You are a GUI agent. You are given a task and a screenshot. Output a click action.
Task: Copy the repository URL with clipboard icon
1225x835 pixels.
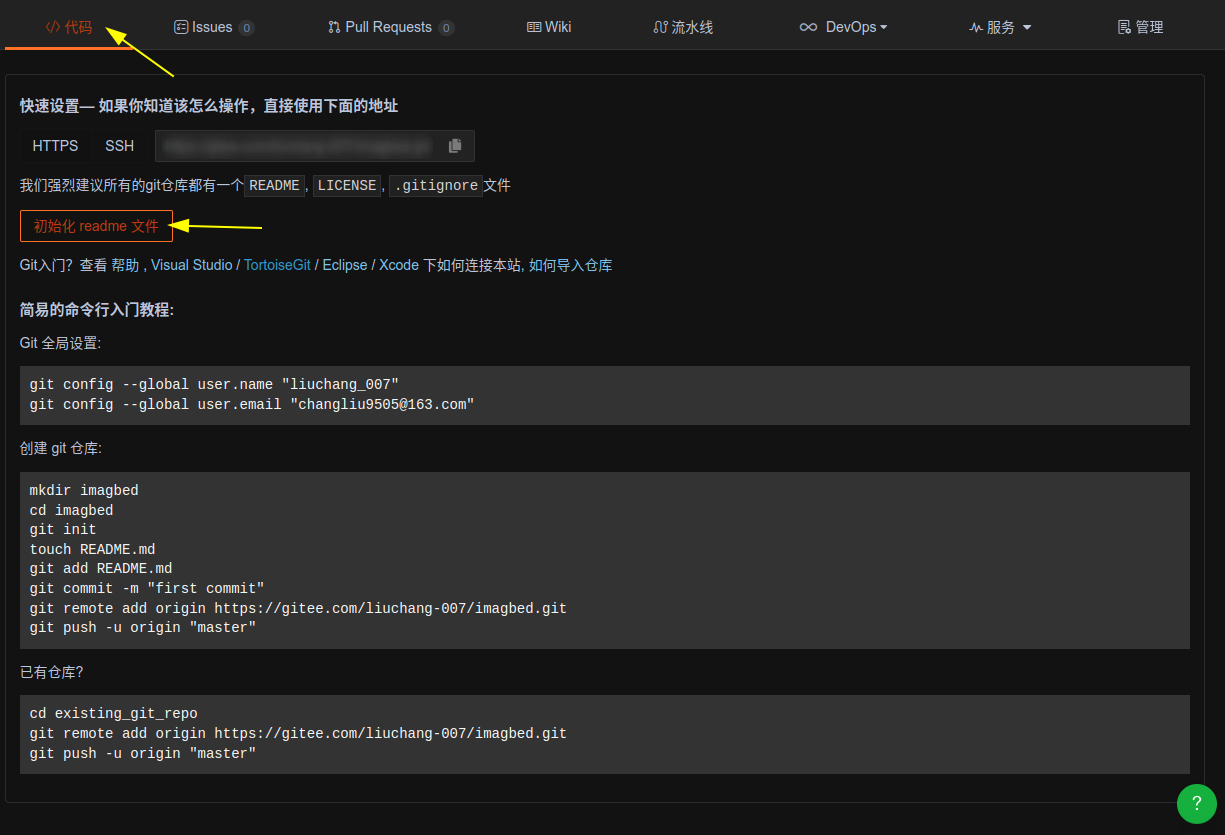pos(455,146)
